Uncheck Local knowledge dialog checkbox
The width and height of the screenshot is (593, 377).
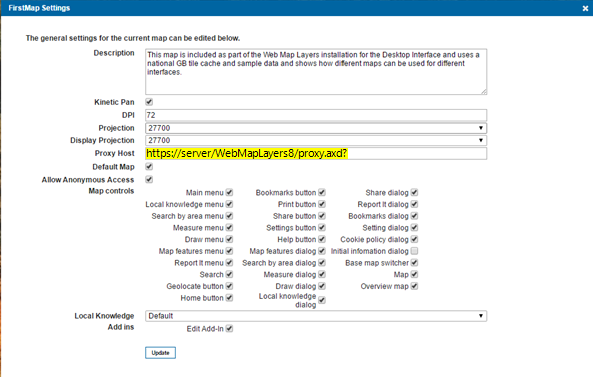(322, 300)
